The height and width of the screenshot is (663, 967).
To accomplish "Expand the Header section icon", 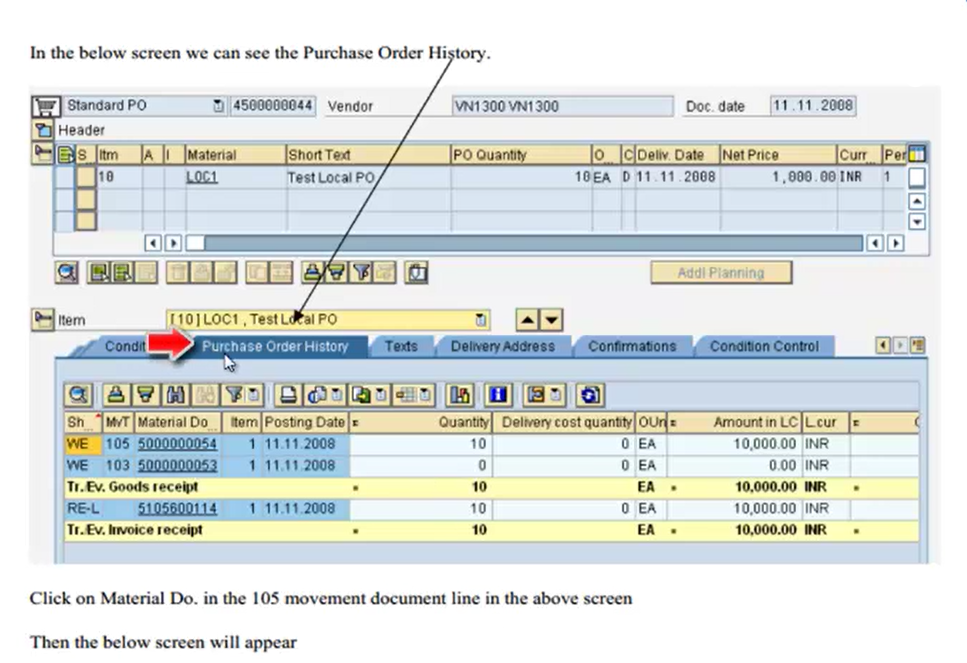I will point(43,130).
